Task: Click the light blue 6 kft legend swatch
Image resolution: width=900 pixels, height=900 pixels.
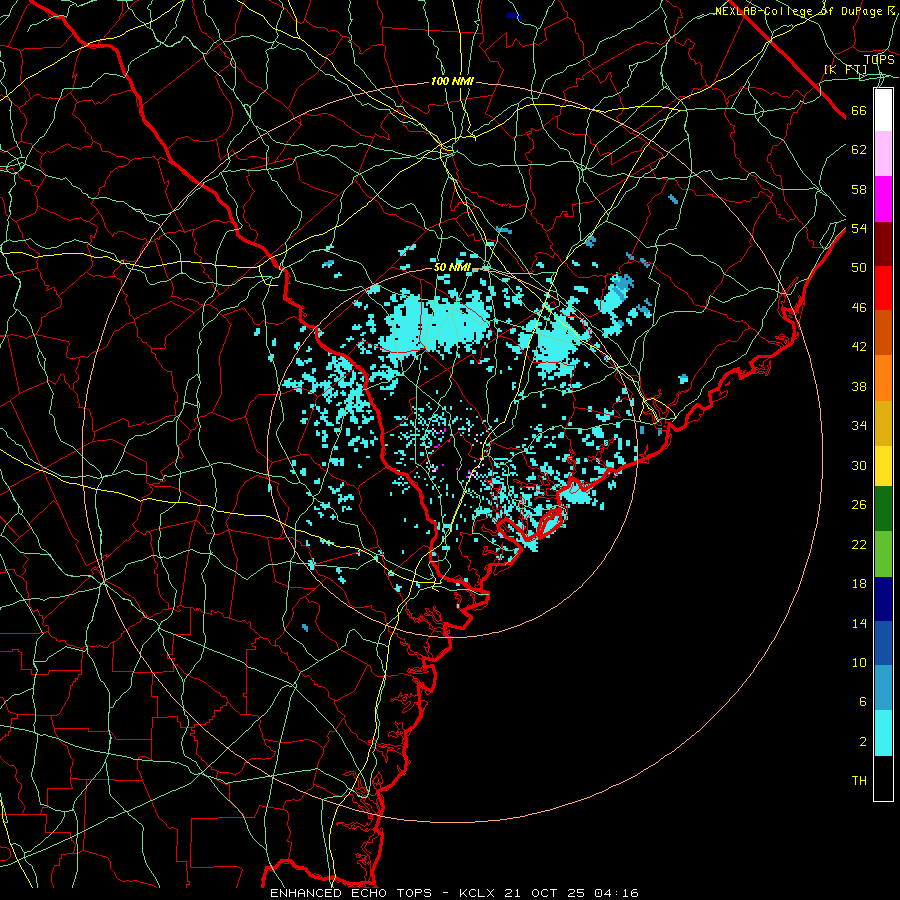Action: coord(883,688)
